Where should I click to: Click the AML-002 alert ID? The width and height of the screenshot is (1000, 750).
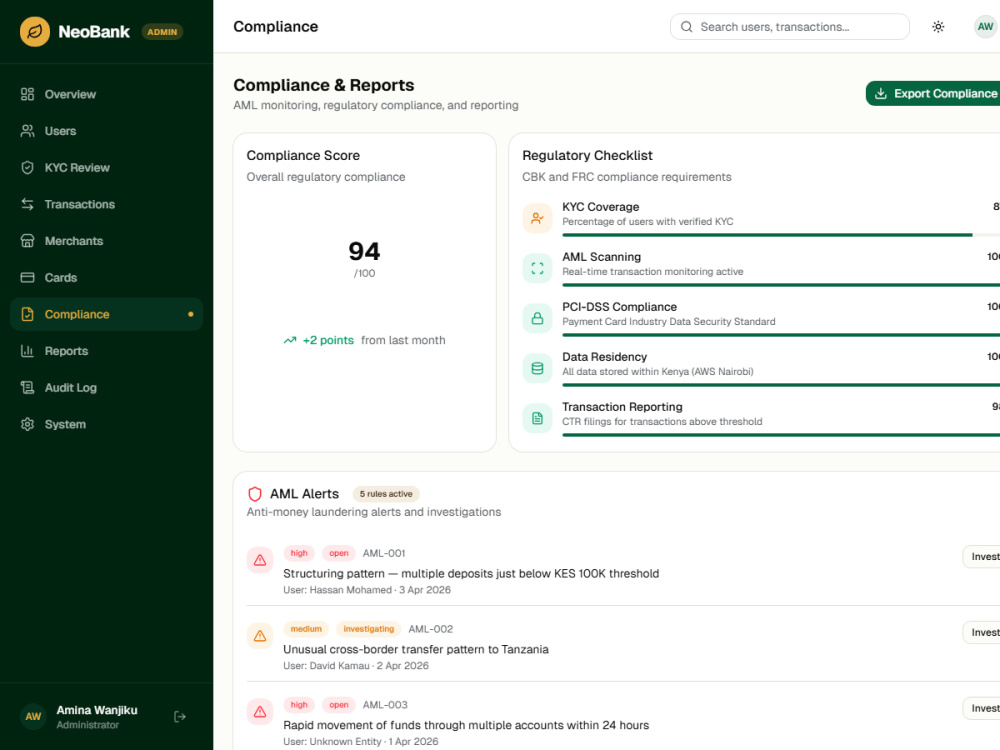(x=430, y=629)
